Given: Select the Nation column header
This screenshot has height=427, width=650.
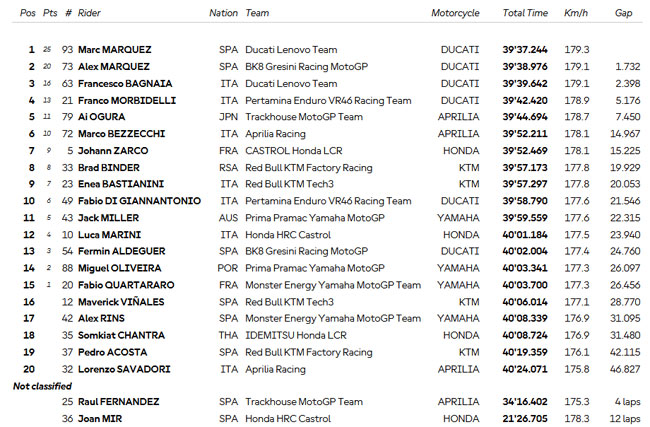Looking at the screenshot, I should [223, 13].
